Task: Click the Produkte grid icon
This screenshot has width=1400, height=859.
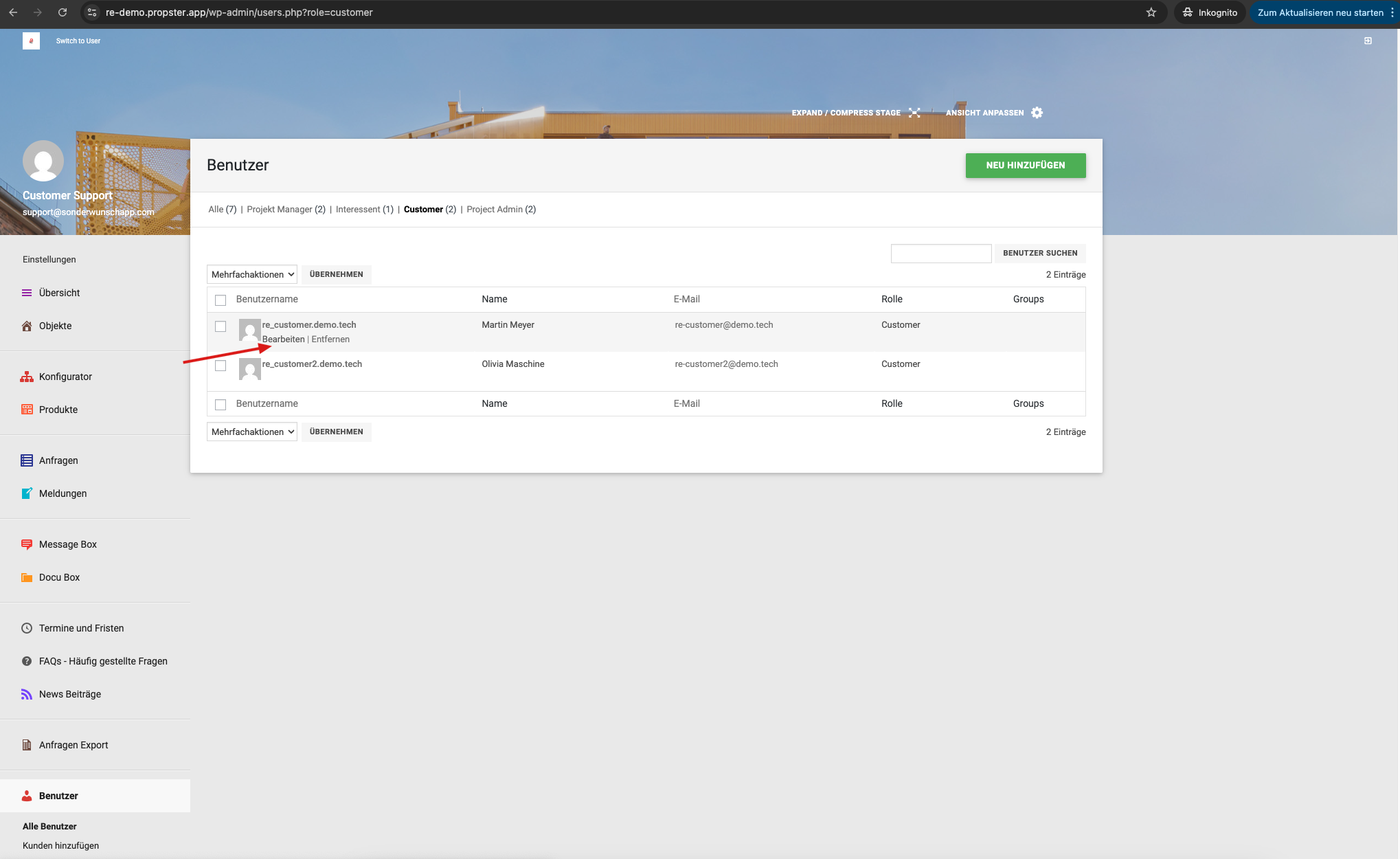Action: click(x=27, y=410)
